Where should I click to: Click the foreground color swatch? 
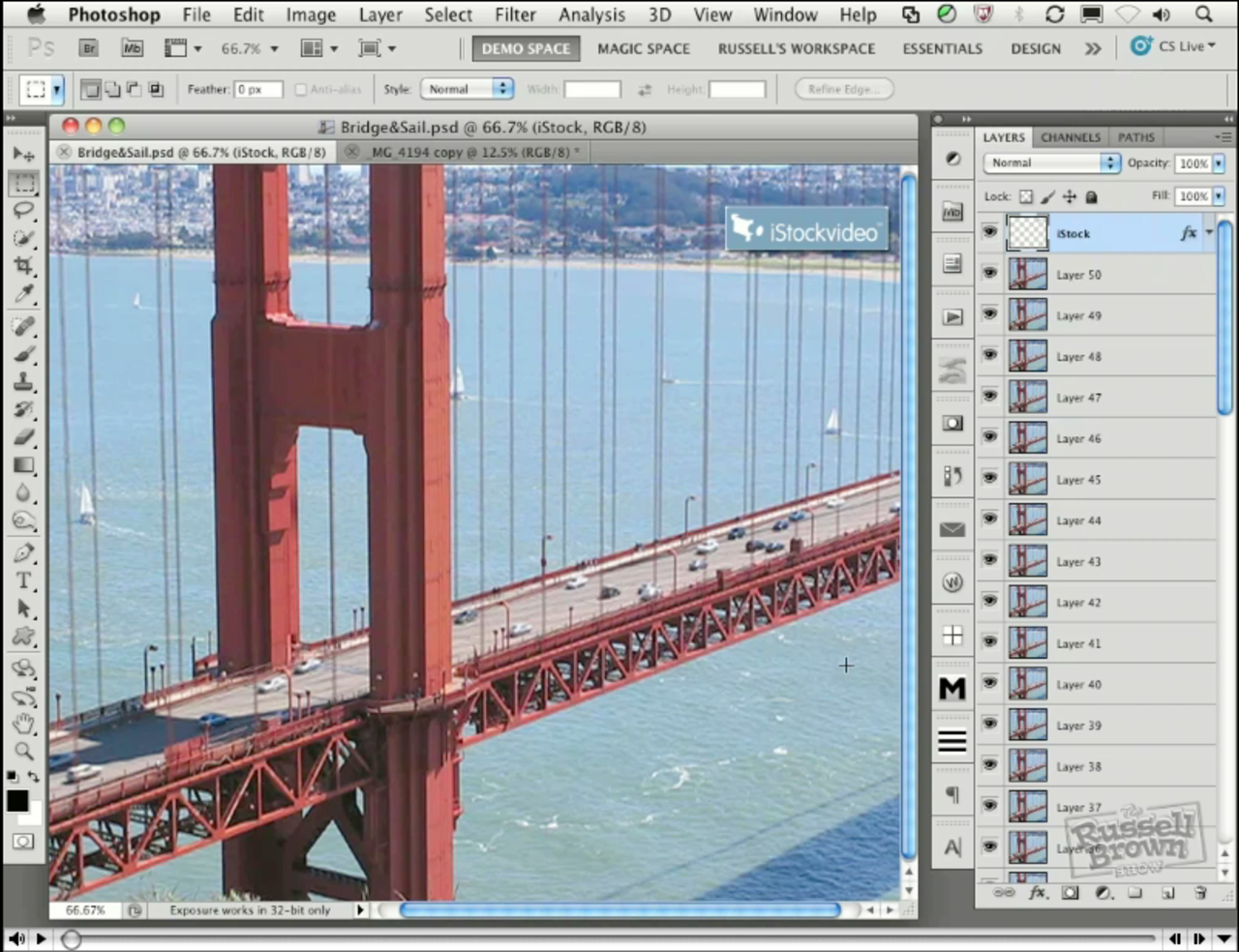[x=17, y=801]
